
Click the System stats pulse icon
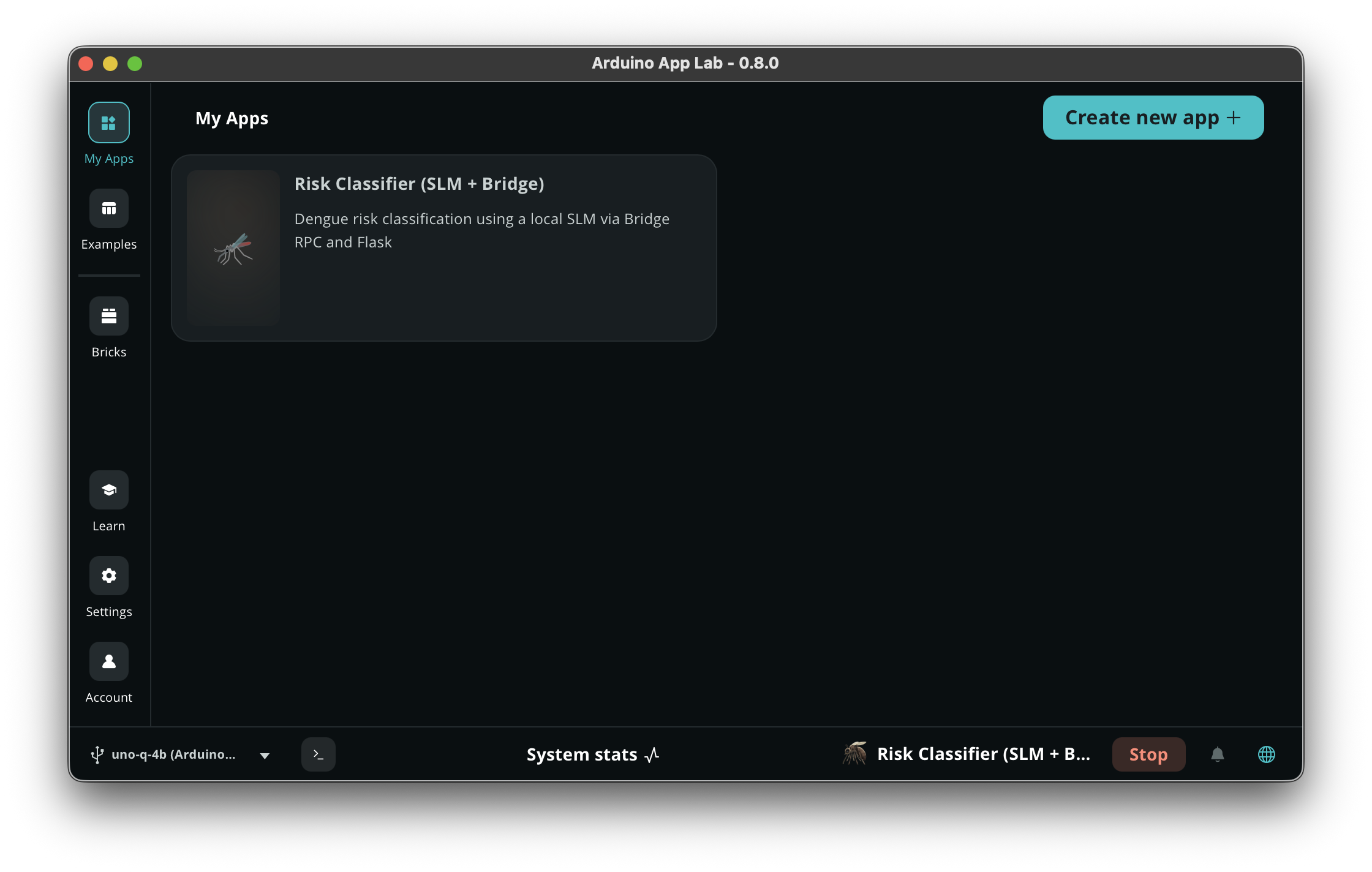652,754
